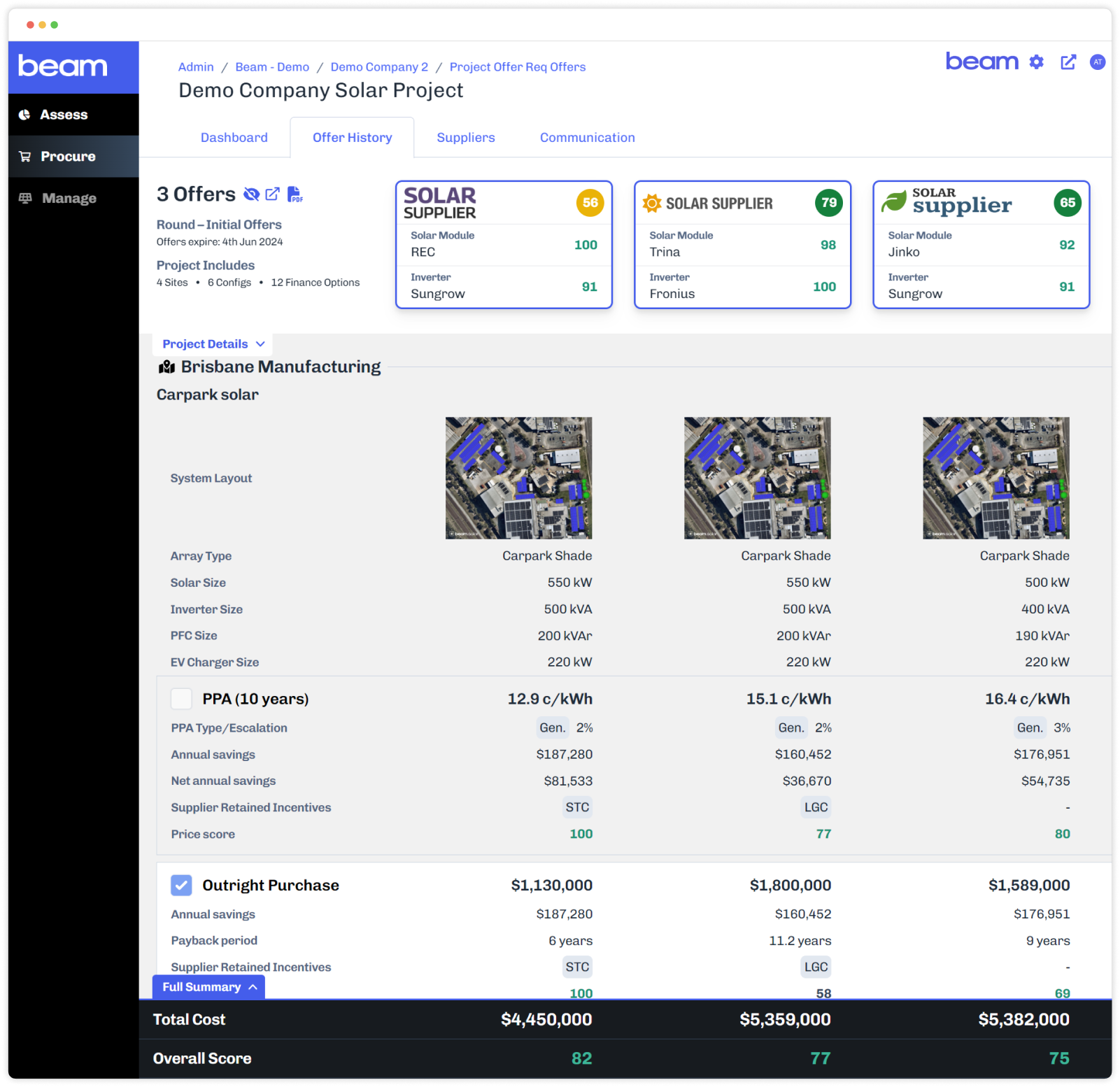Click the Manage solar panel icon
The image size is (1120, 1087).
click(25, 198)
